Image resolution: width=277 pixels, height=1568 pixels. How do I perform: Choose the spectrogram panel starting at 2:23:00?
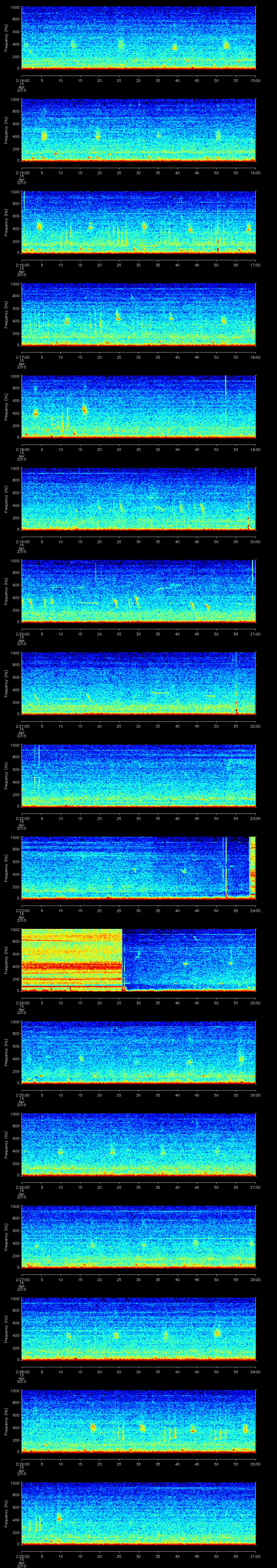click(139, 868)
